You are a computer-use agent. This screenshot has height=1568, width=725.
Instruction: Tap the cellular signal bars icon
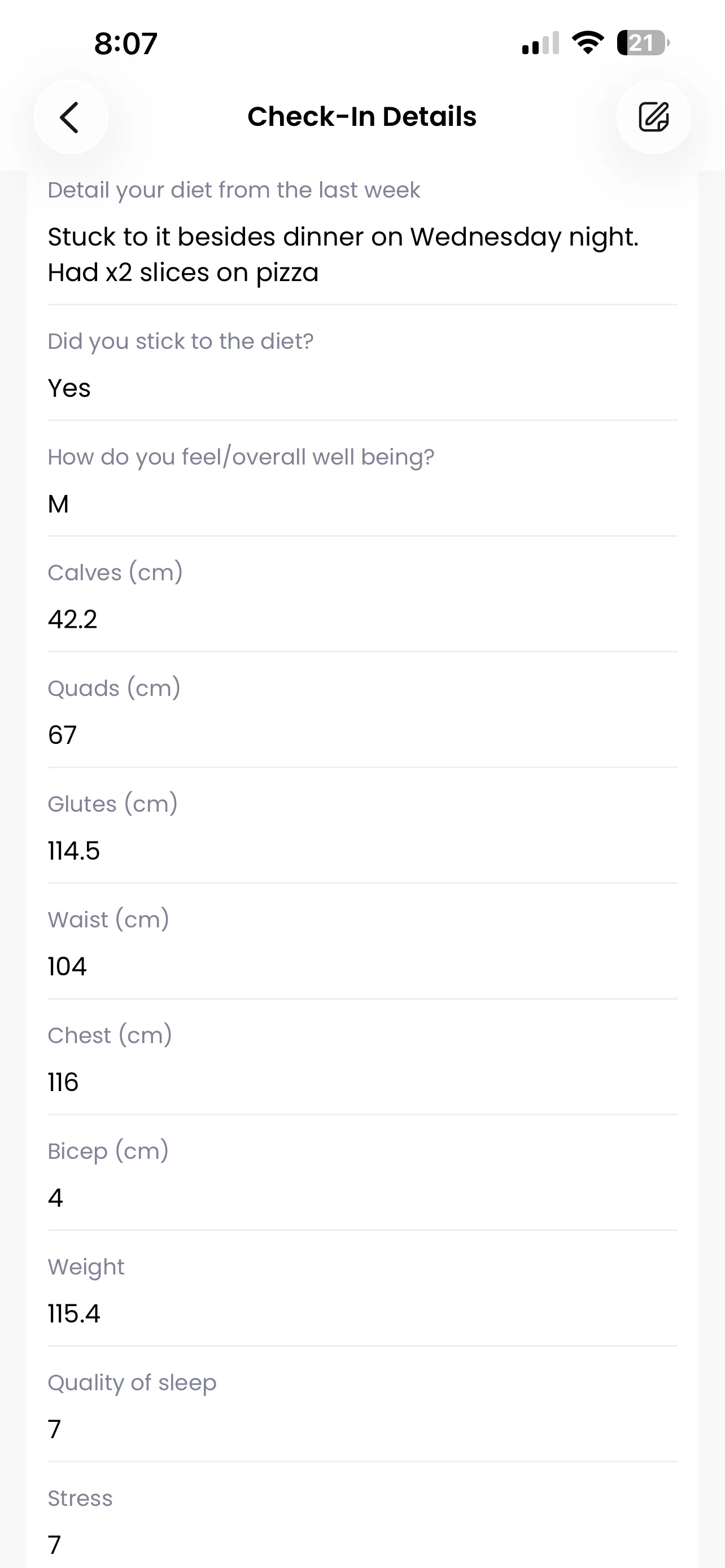click(540, 44)
